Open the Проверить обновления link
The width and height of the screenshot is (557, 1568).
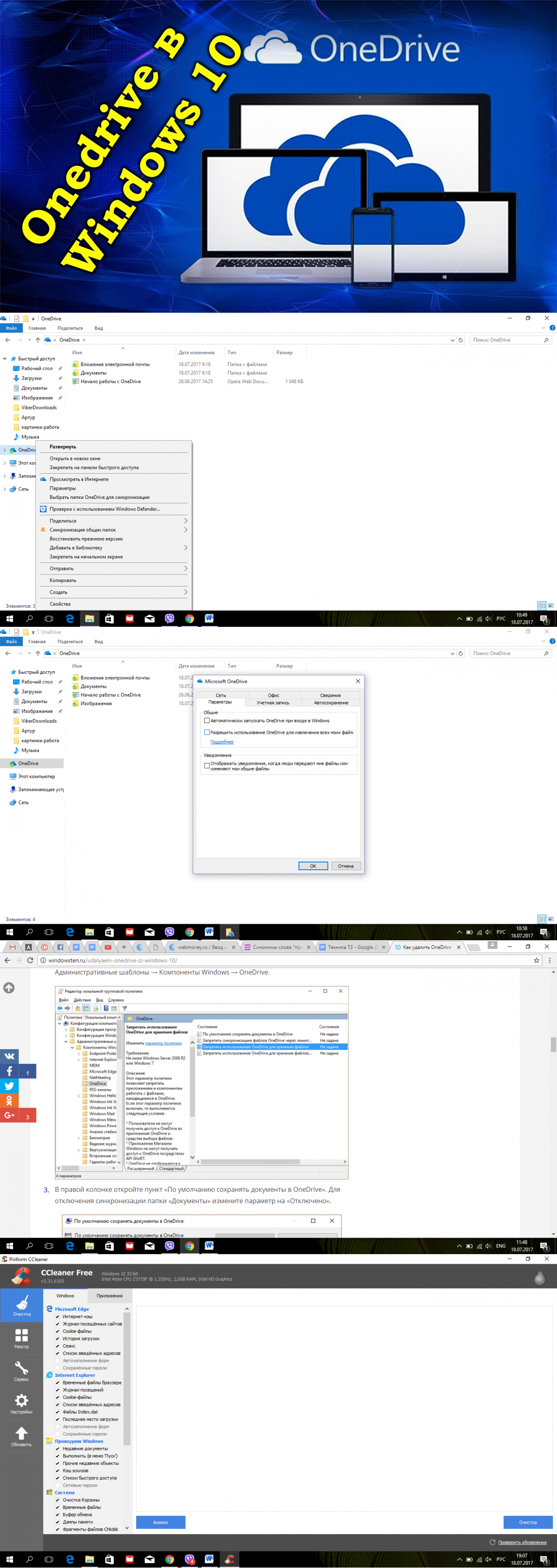point(522,1542)
